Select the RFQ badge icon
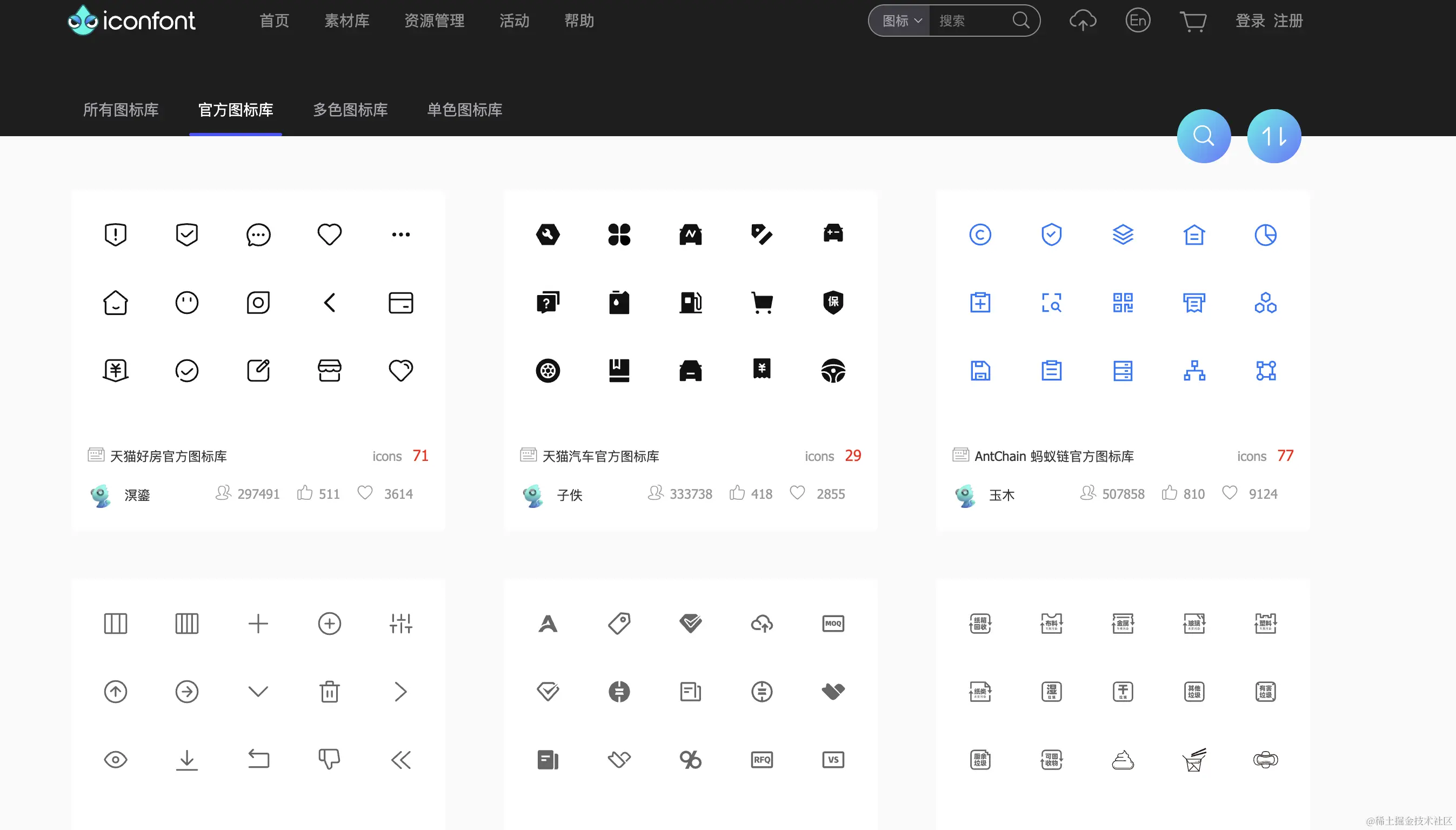The width and height of the screenshot is (1456, 830). (x=762, y=760)
